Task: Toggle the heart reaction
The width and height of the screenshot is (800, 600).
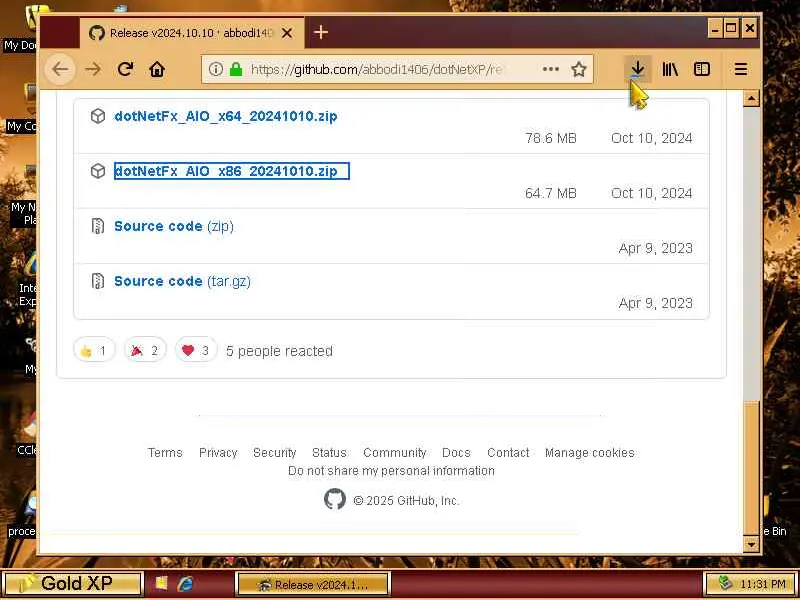Action: pos(196,351)
